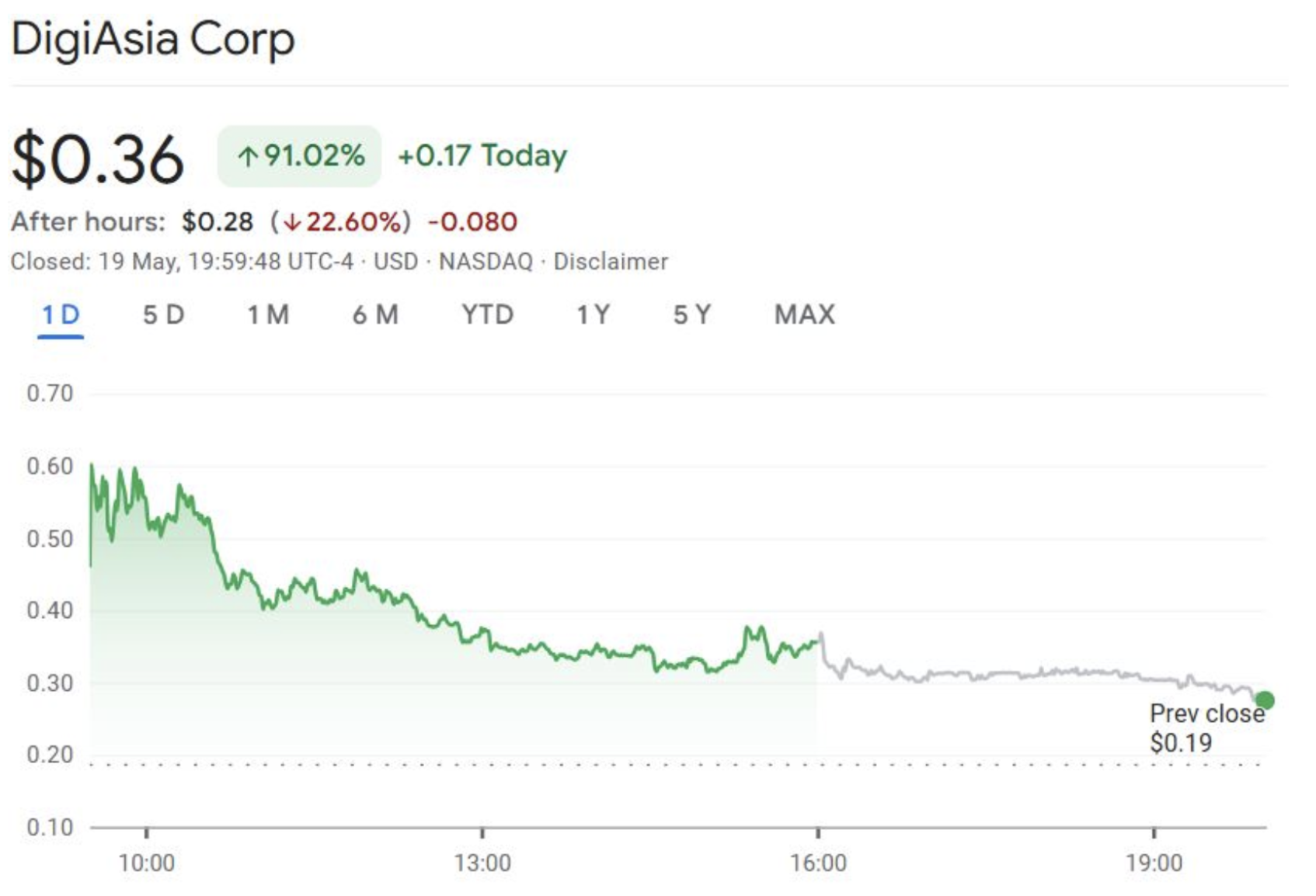Switch to the 5D time range tab
The width and height of the screenshot is (1316, 896).
point(163,315)
